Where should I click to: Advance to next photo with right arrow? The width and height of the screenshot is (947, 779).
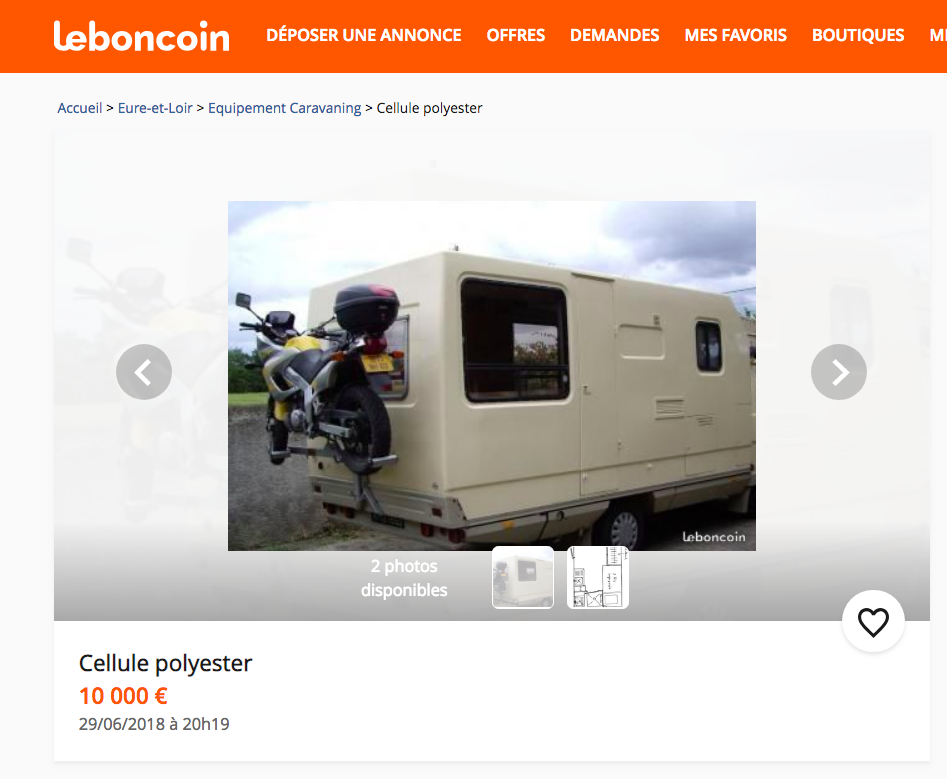[839, 372]
